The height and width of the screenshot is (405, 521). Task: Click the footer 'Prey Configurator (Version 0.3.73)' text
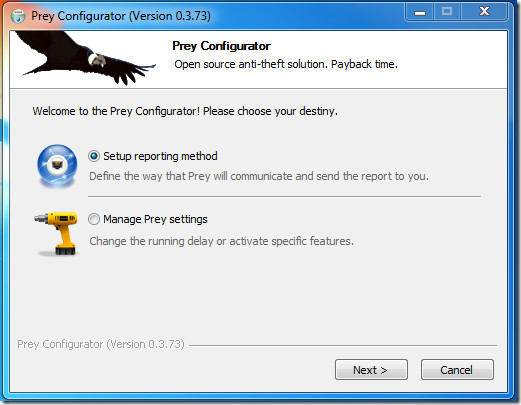[x=101, y=344]
